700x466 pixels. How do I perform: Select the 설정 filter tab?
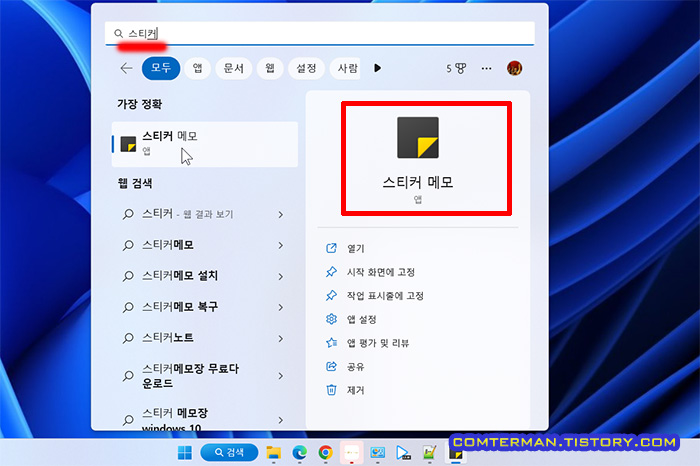[x=306, y=68]
